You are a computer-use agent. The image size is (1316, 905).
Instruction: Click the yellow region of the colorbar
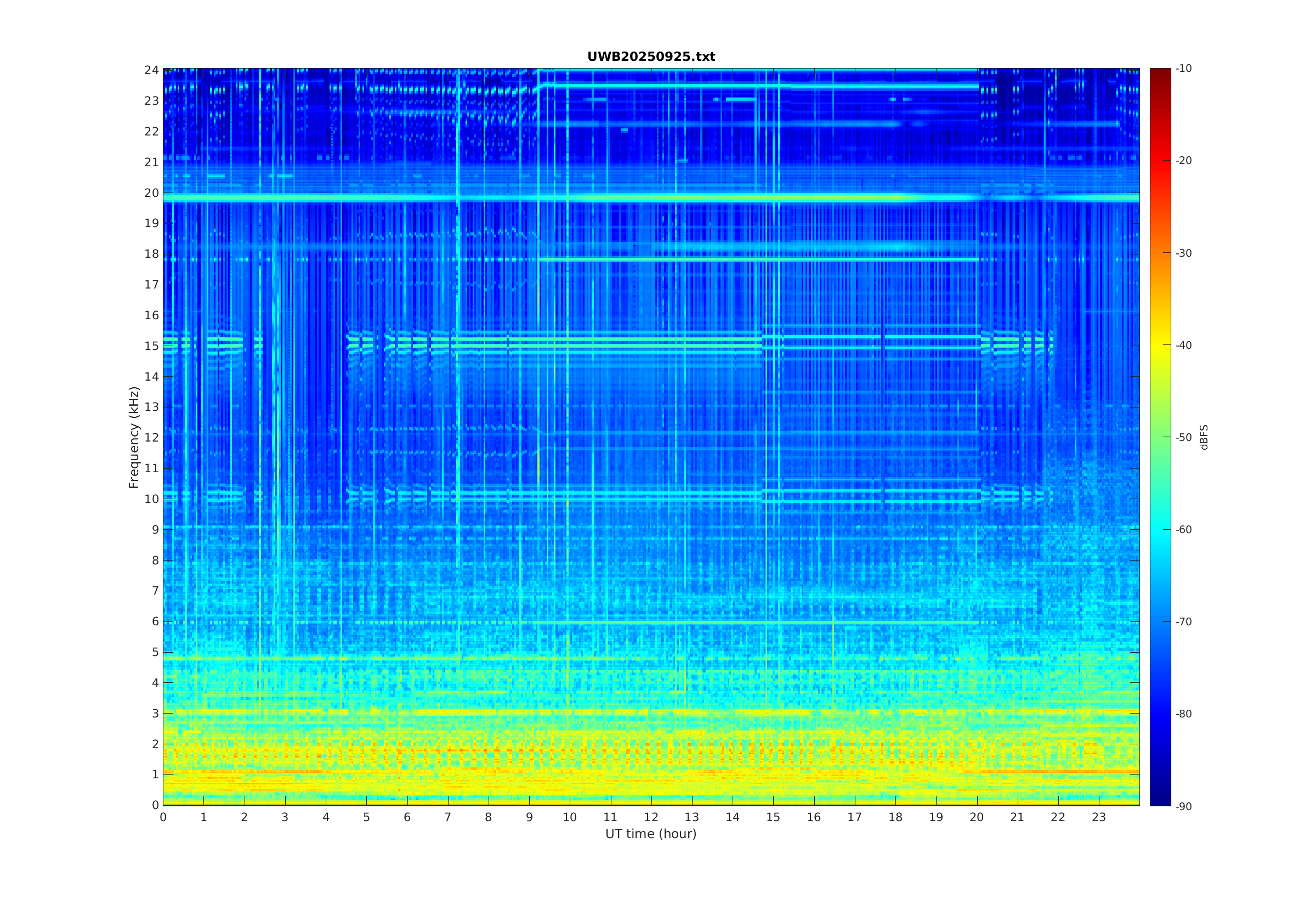click(x=1160, y=345)
